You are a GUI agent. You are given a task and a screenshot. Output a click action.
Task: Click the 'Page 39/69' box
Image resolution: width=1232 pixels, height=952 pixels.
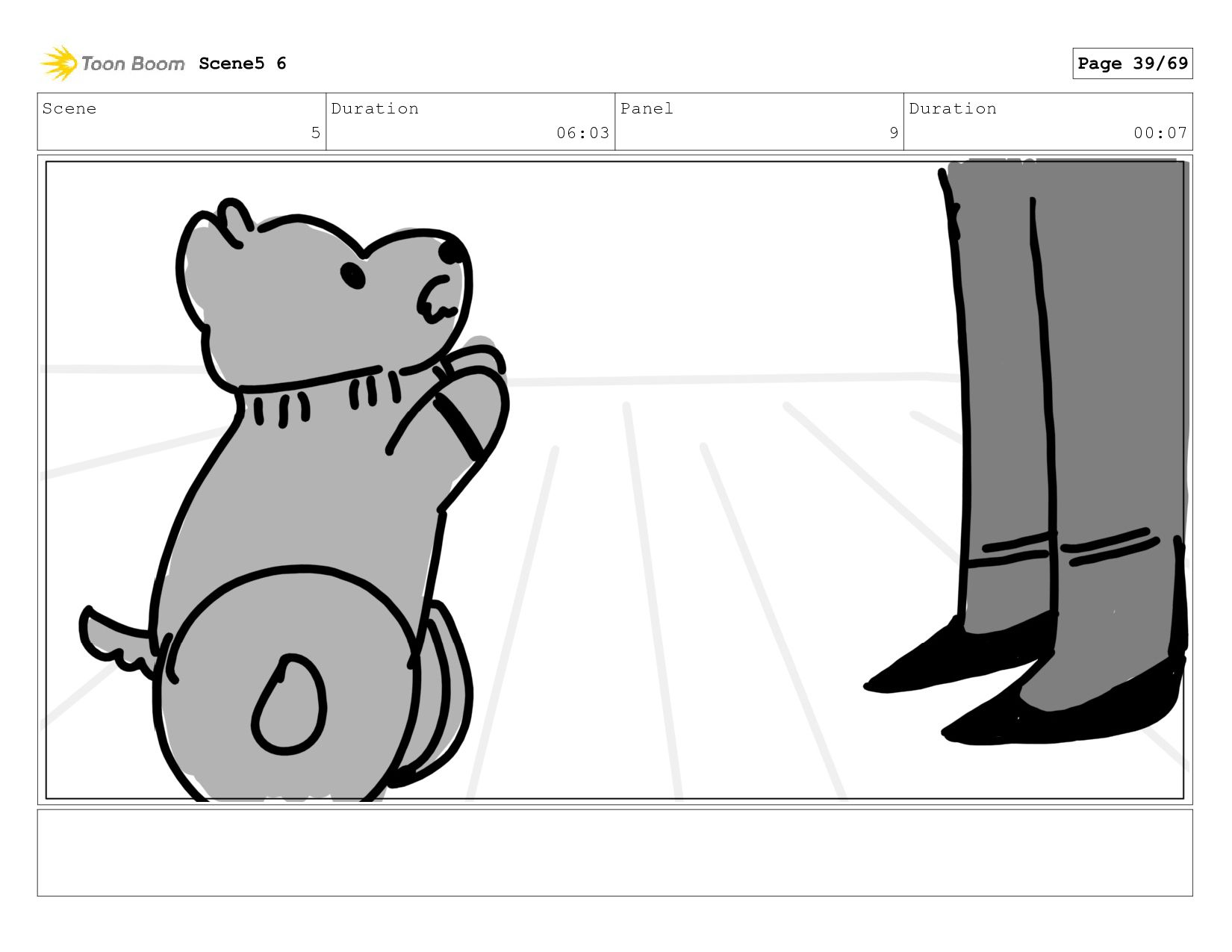1132,63
